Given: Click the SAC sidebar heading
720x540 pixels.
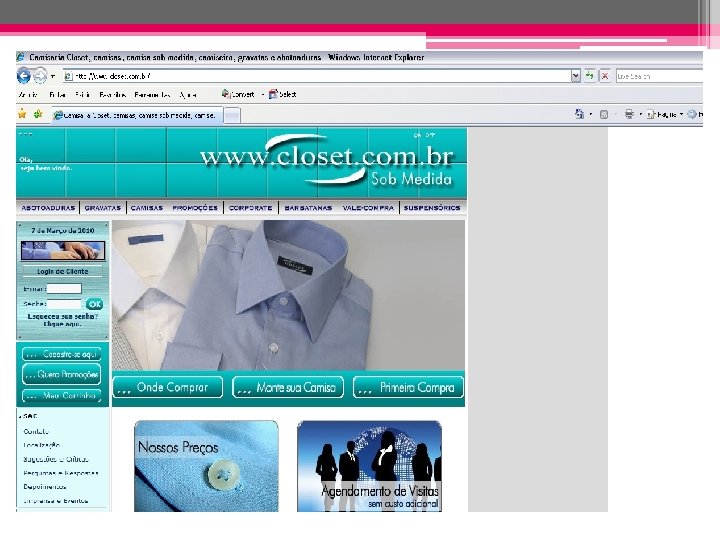Looking at the screenshot, I should tap(28, 416).
